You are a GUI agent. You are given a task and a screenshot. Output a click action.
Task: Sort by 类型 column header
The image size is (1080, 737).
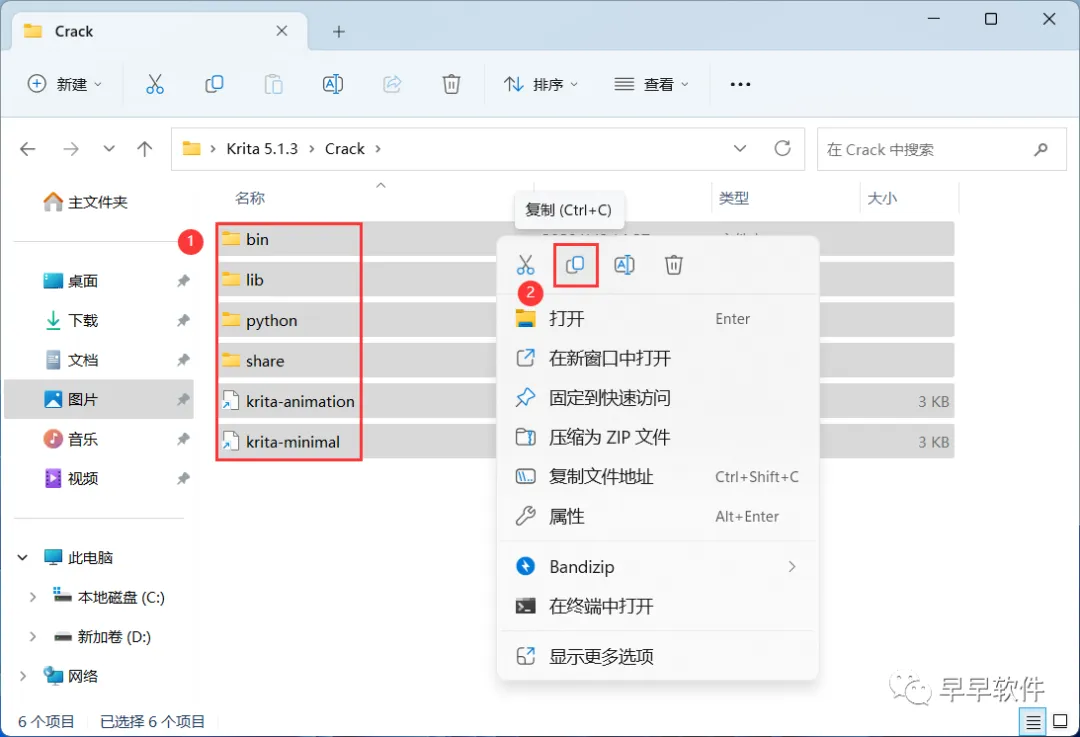coord(734,198)
